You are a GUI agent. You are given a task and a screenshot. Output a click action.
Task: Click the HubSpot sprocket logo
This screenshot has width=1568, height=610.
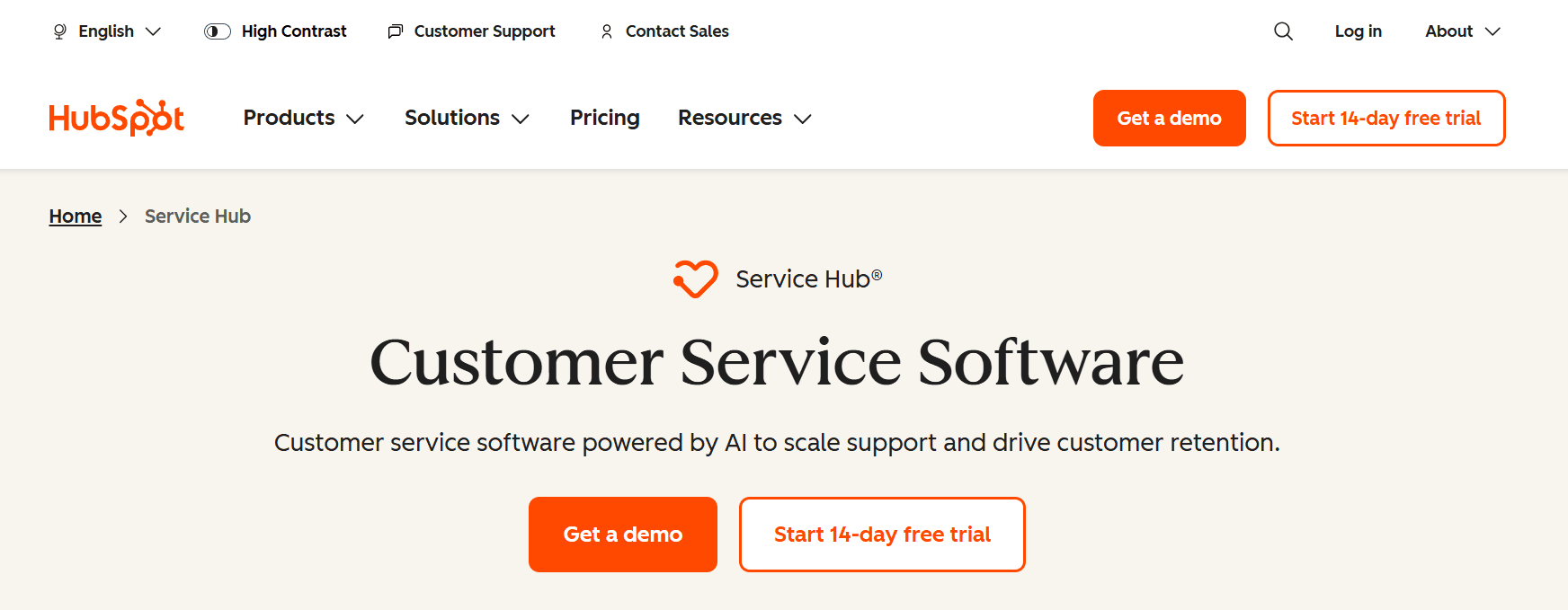pyautogui.click(x=116, y=117)
